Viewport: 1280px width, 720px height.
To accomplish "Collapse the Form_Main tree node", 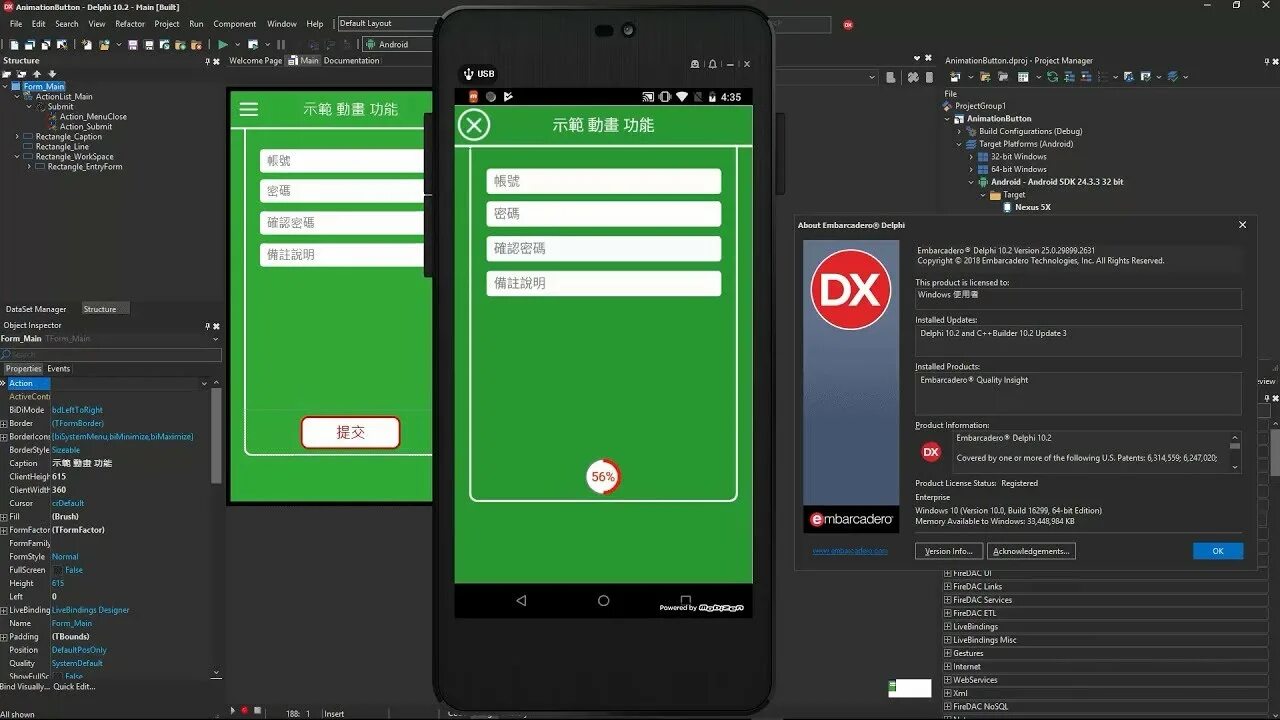I will click(x=4, y=86).
